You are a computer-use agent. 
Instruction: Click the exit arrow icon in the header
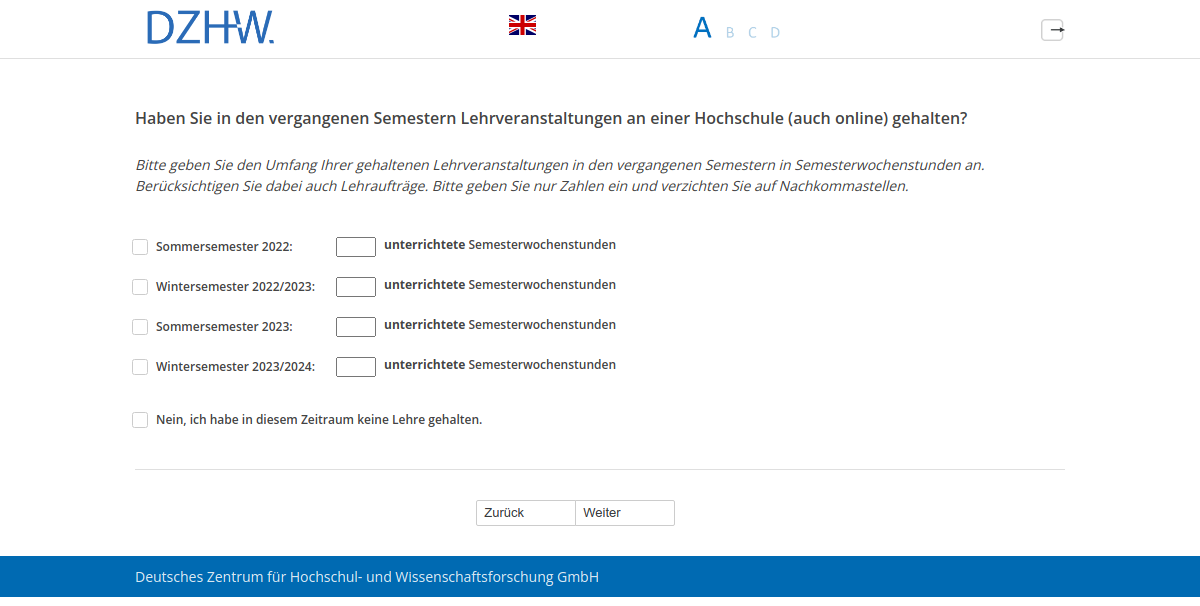pos(1053,30)
